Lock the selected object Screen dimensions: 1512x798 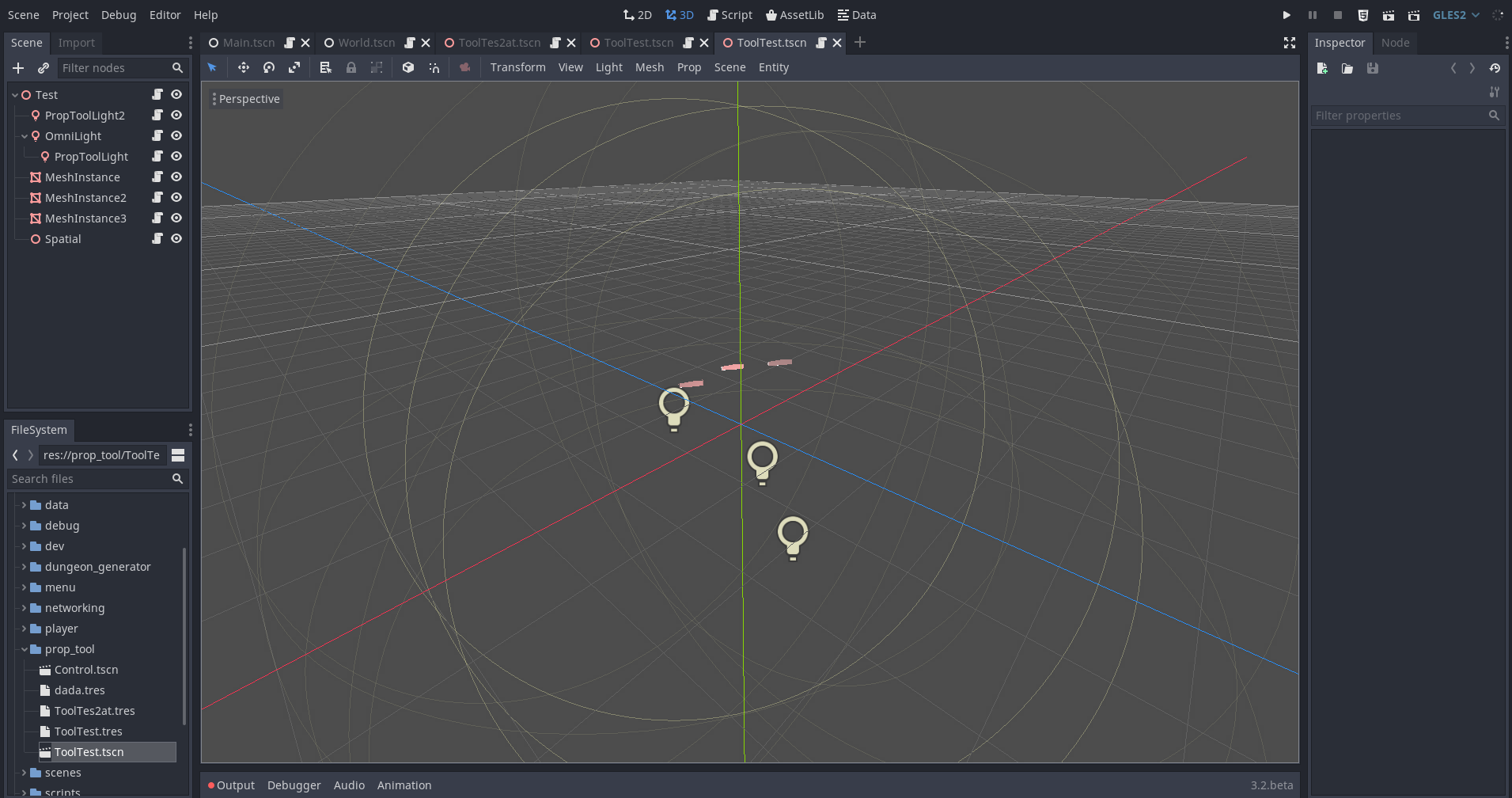tap(351, 67)
